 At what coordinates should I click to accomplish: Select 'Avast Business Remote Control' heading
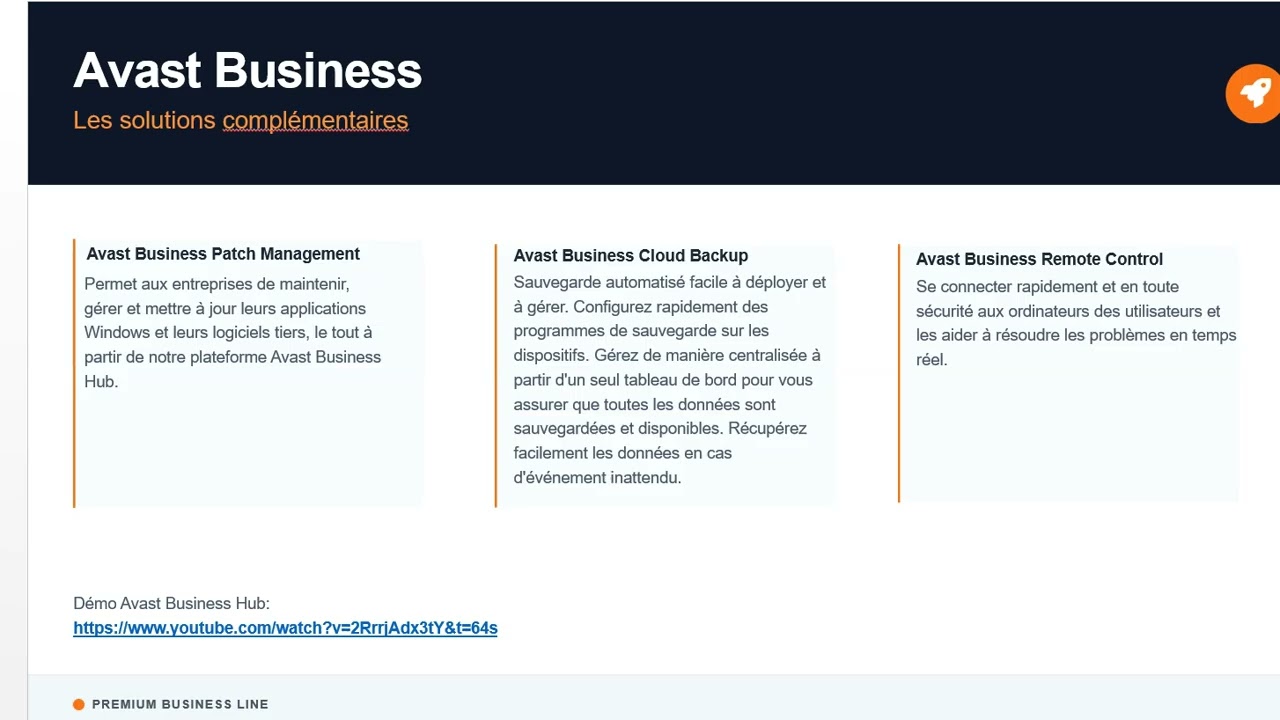pos(1039,259)
